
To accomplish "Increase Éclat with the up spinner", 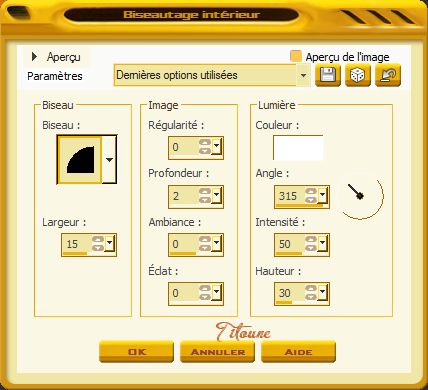I will click(205, 289).
